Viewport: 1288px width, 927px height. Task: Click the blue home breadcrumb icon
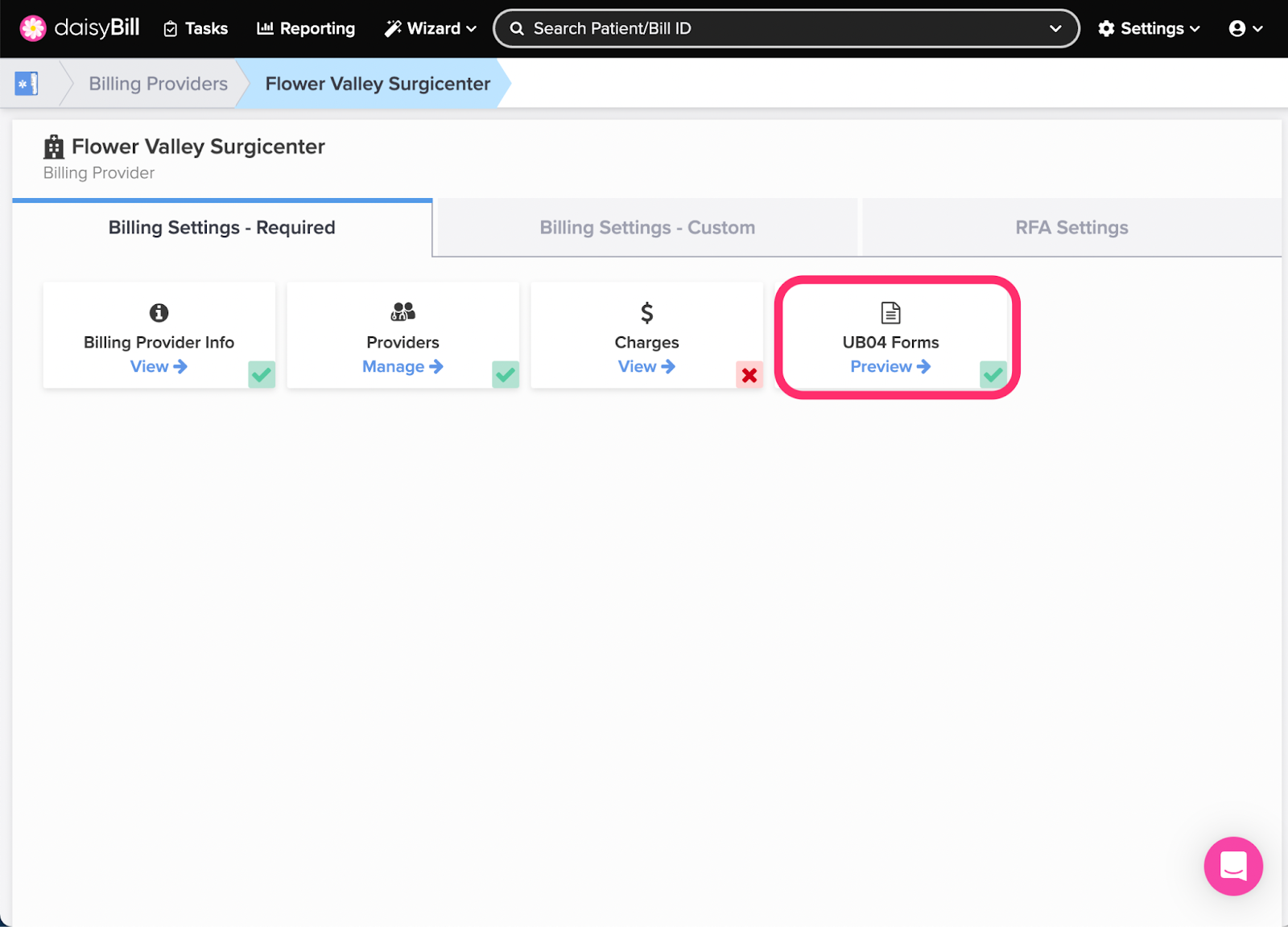(27, 83)
